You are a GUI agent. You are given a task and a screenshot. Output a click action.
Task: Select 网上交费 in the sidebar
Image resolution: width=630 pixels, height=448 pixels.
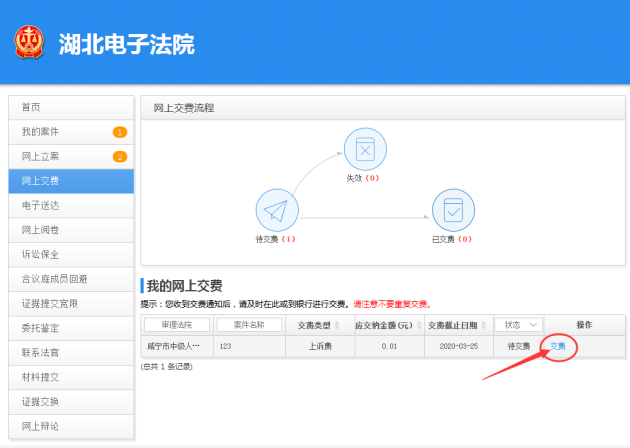pyautogui.click(x=70, y=181)
